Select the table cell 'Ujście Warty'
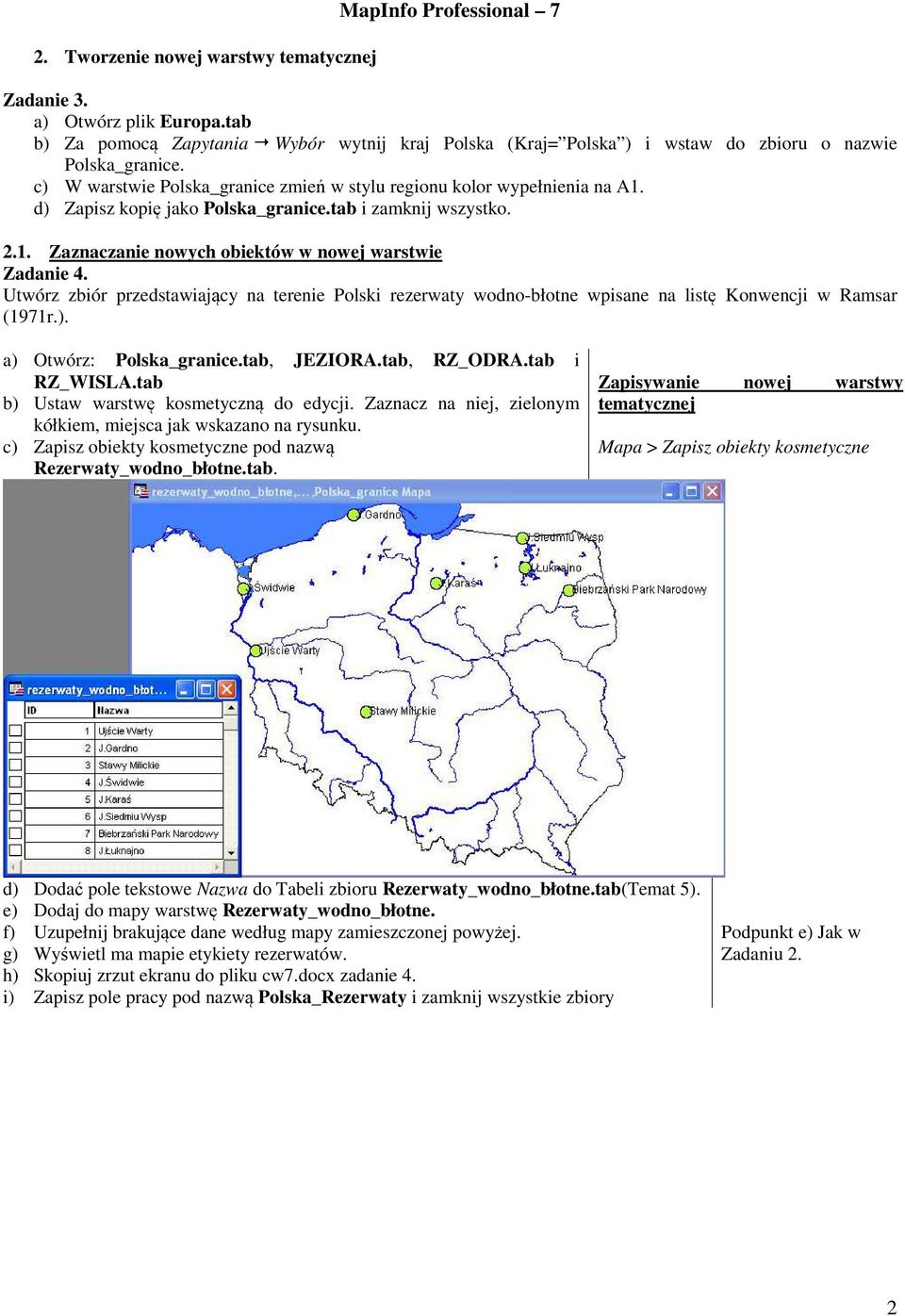Image resolution: width=905 pixels, height=1316 pixels. pos(158,731)
